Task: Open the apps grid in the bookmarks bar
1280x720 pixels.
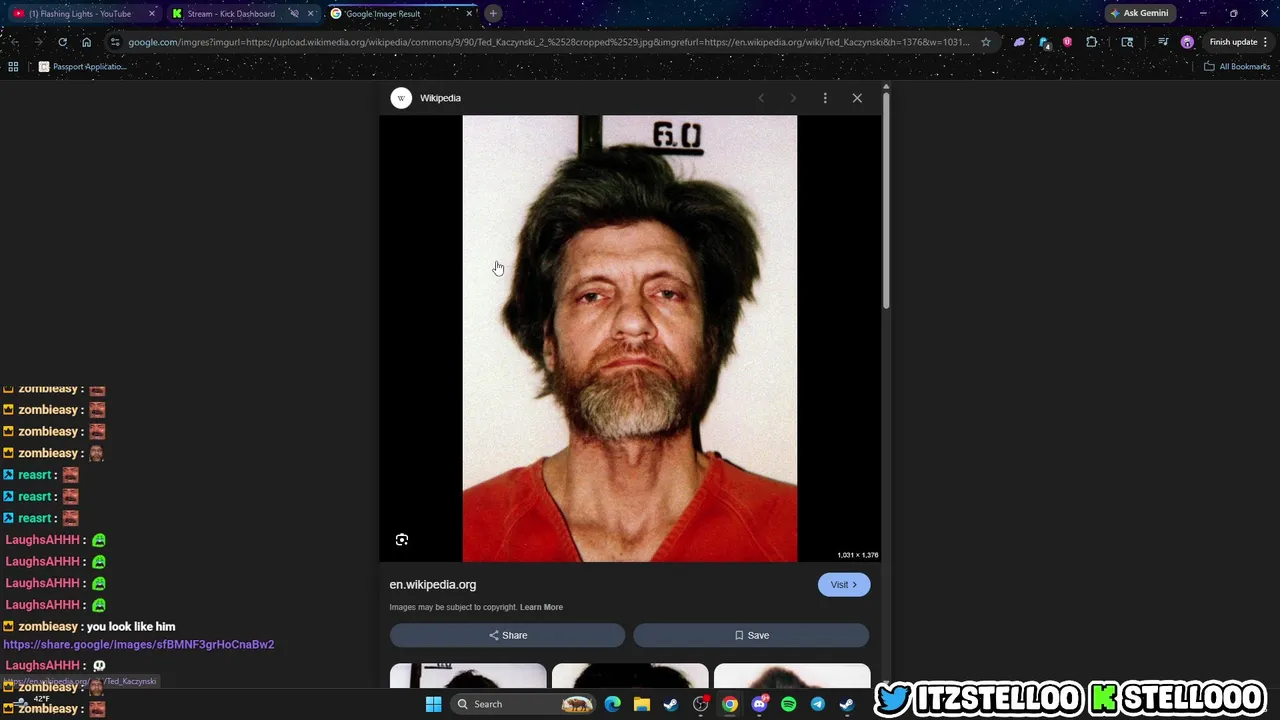Action: [x=13, y=67]
